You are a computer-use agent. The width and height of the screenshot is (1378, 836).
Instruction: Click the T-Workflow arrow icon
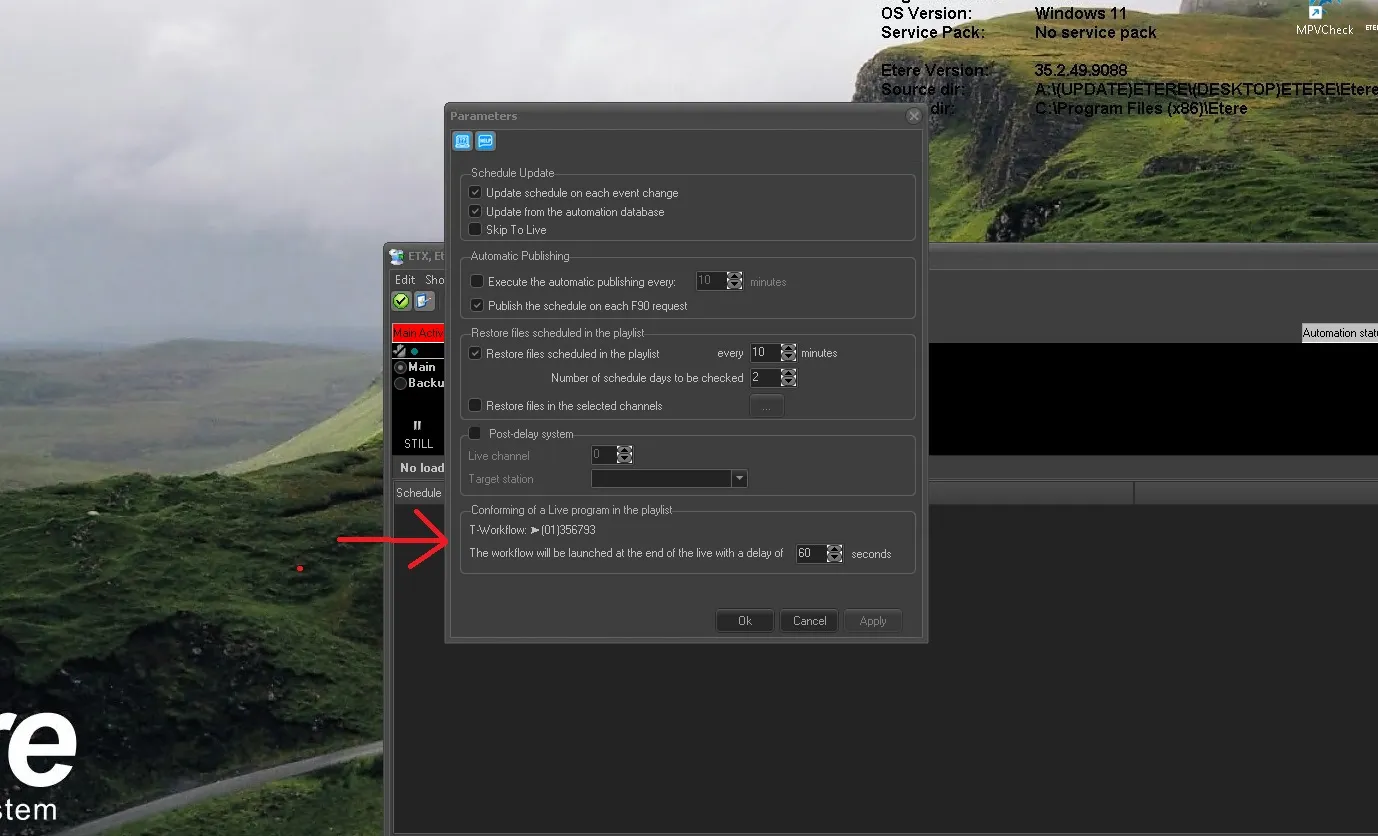(534, 530)
